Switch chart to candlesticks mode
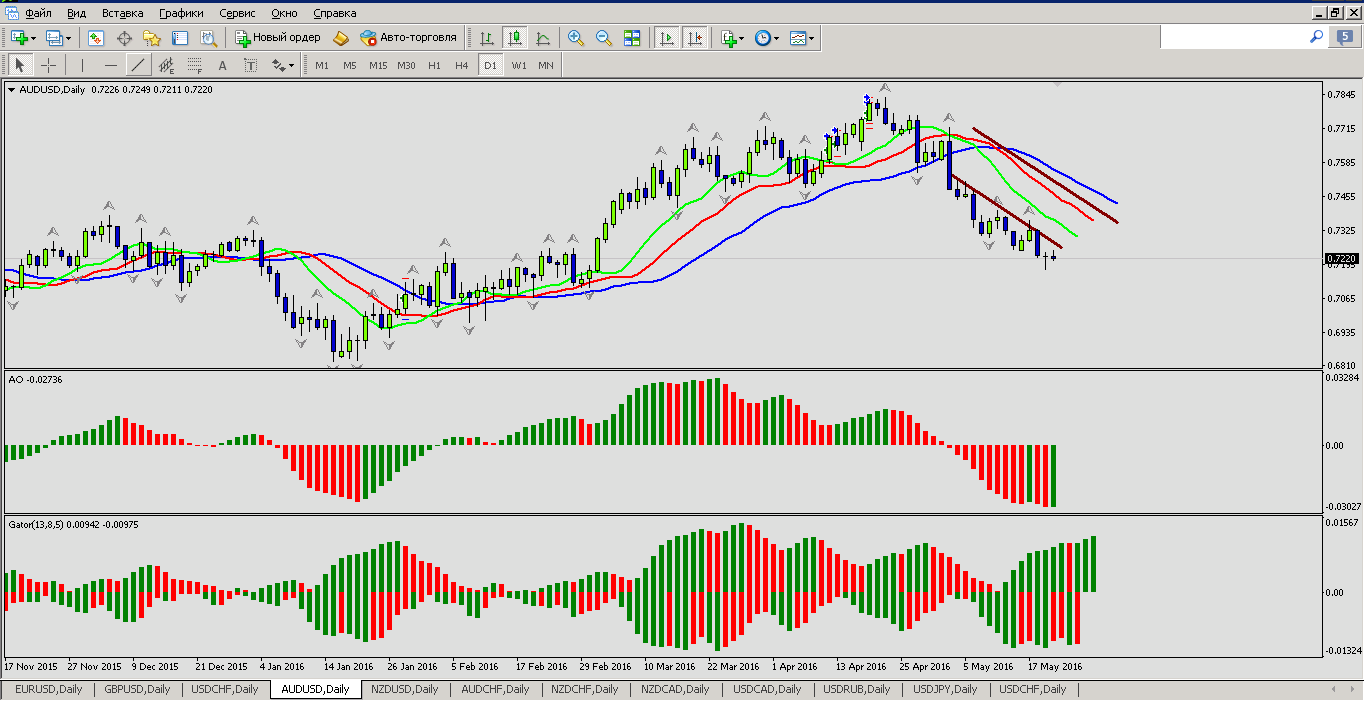 tap(515, 38)
